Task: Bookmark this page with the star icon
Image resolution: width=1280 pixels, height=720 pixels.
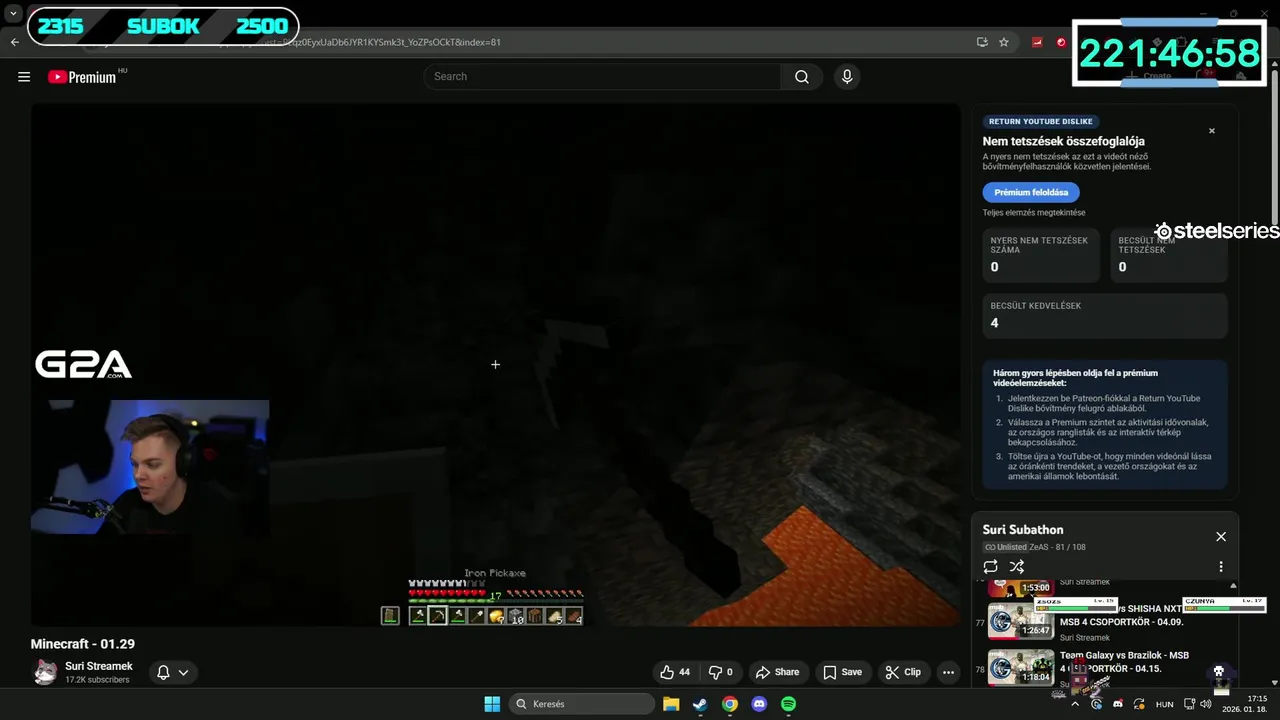Action: point(1004,42)
